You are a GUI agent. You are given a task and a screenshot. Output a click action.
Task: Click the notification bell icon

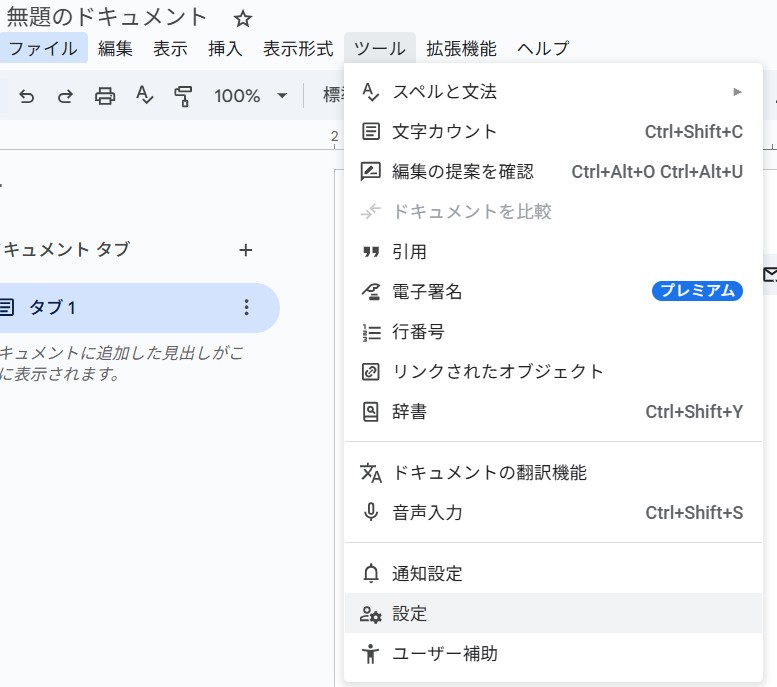coord(371,573)
